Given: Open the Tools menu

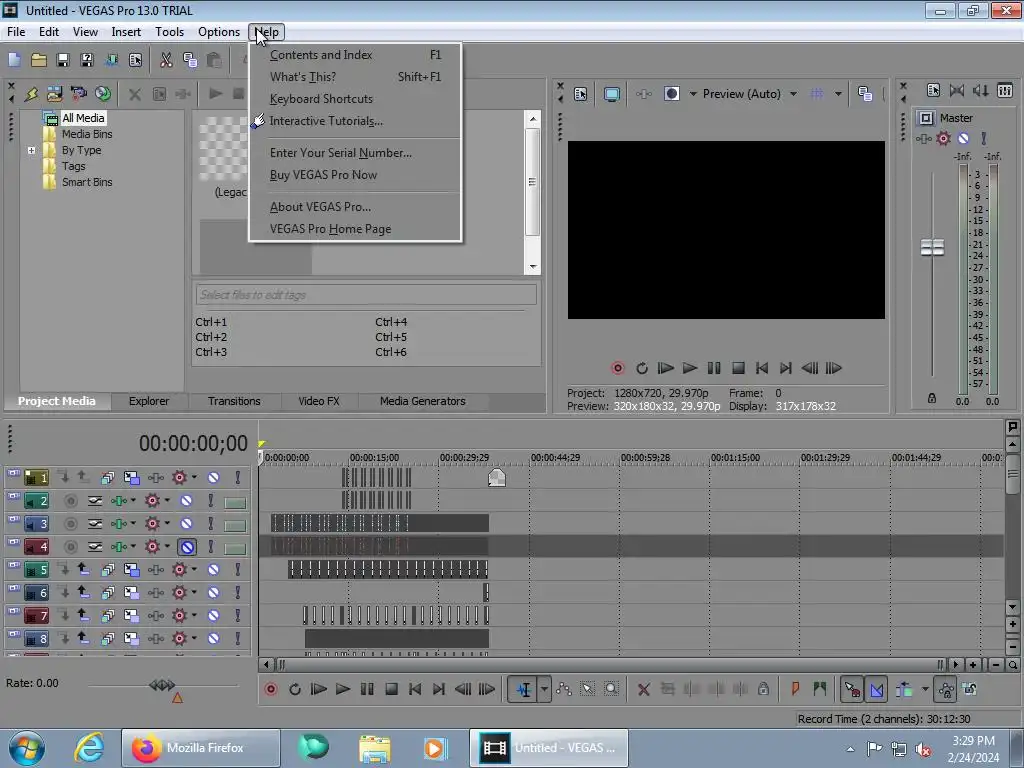Looking at the screenshot, I should 169,32.
